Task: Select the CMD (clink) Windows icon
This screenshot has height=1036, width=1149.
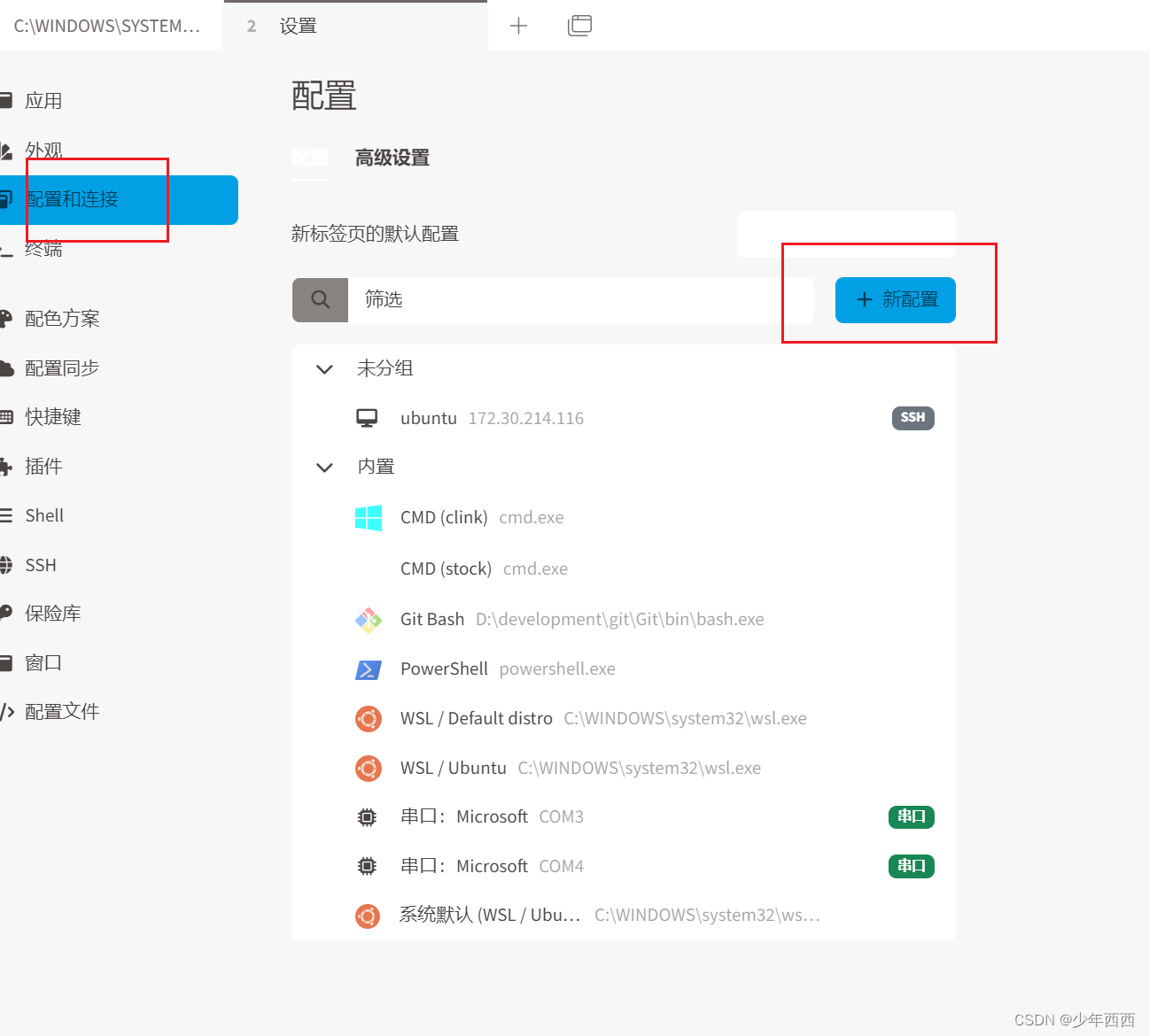Action: (x=368, y=517)
